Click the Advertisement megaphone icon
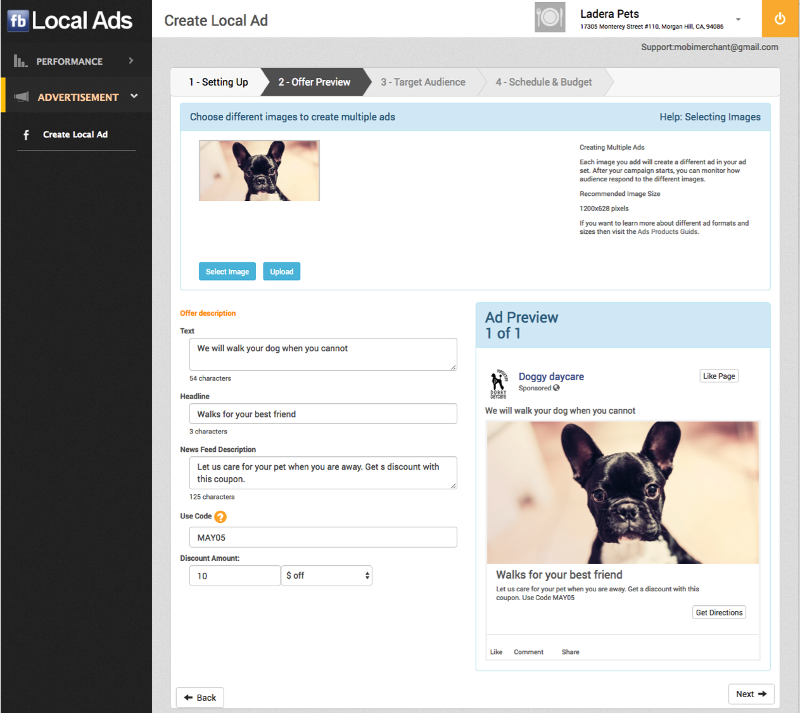 pyautogui.click(x=20, y=97)
